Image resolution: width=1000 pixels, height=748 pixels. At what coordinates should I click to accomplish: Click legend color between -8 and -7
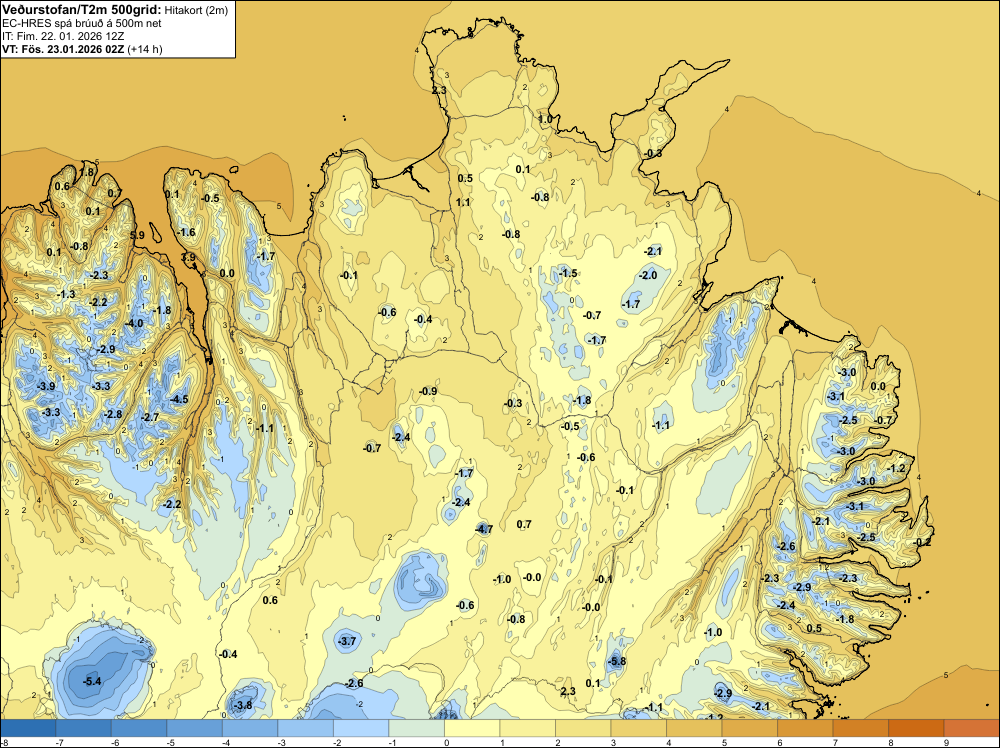point(28,728)
